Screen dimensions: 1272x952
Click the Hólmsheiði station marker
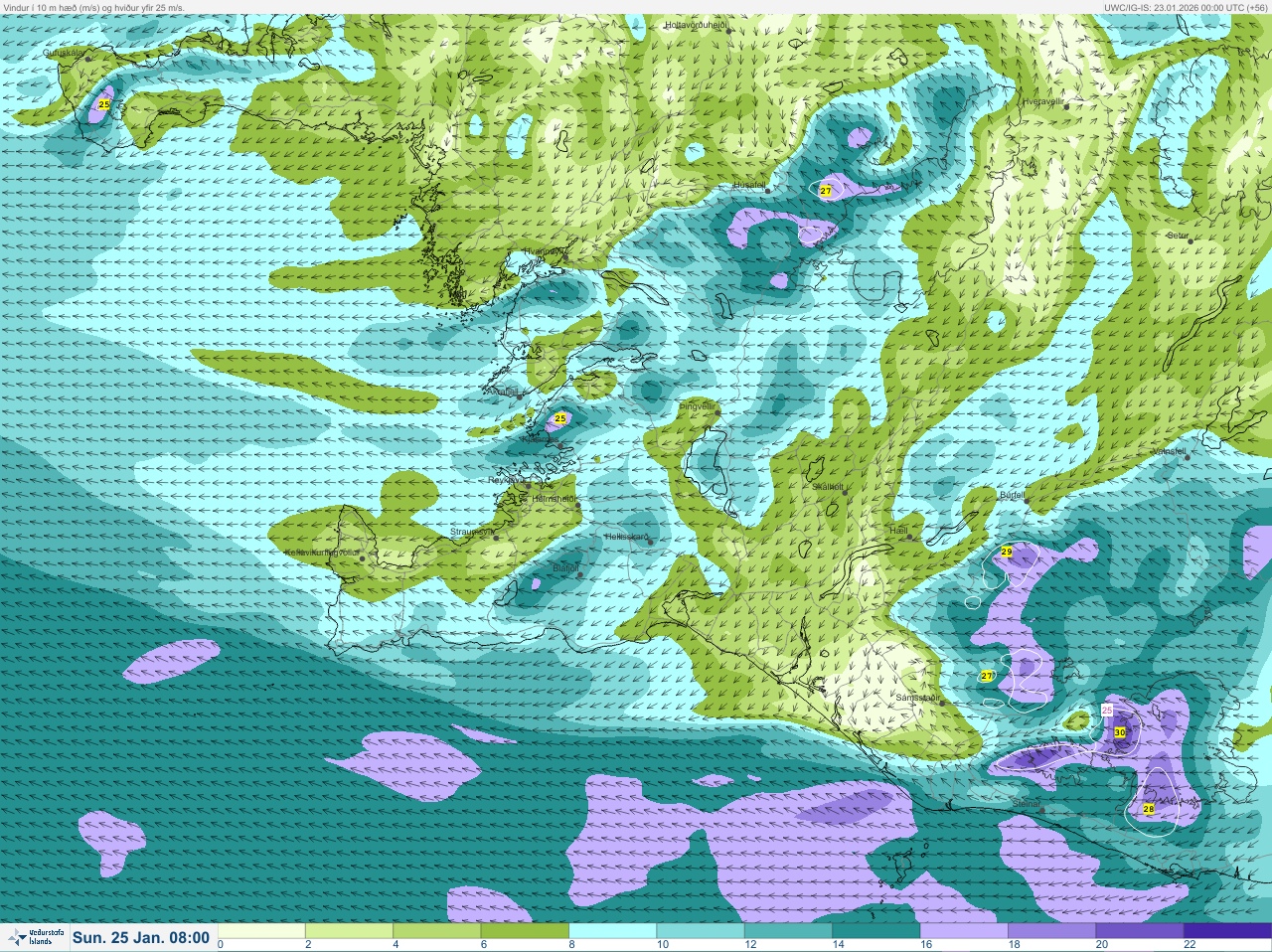(577, 506)
